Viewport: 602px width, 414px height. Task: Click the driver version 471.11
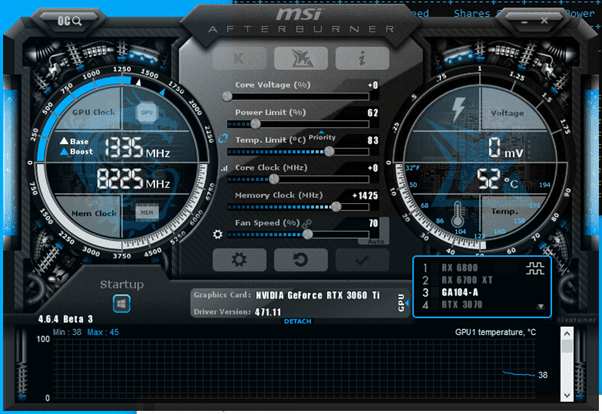point(268,312)
